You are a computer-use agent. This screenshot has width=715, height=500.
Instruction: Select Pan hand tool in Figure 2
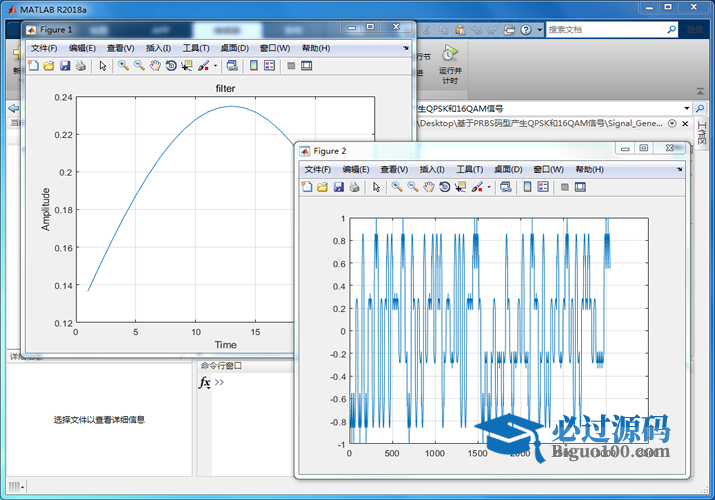click(429, 187)
